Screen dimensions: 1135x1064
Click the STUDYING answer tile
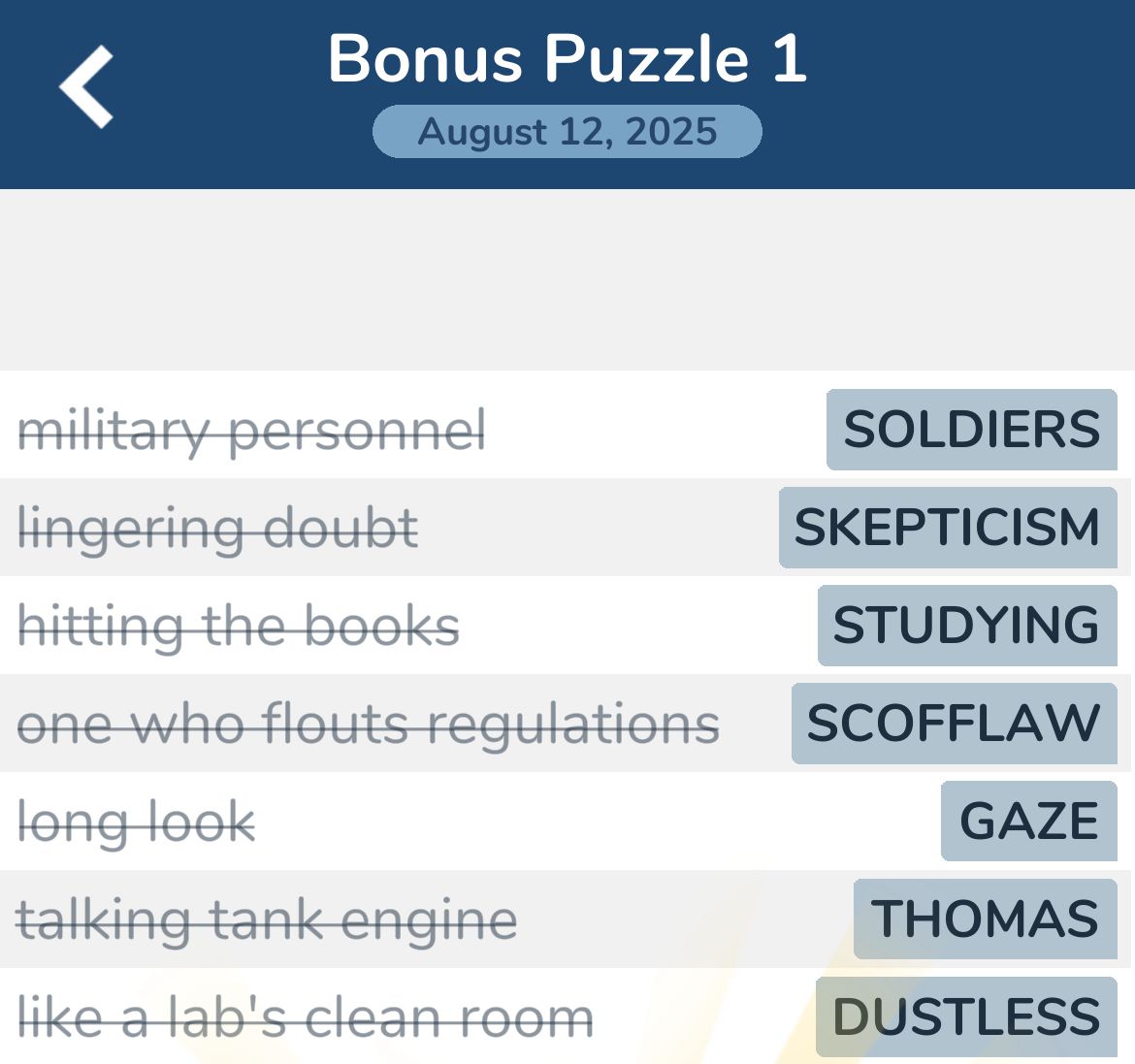966,626
